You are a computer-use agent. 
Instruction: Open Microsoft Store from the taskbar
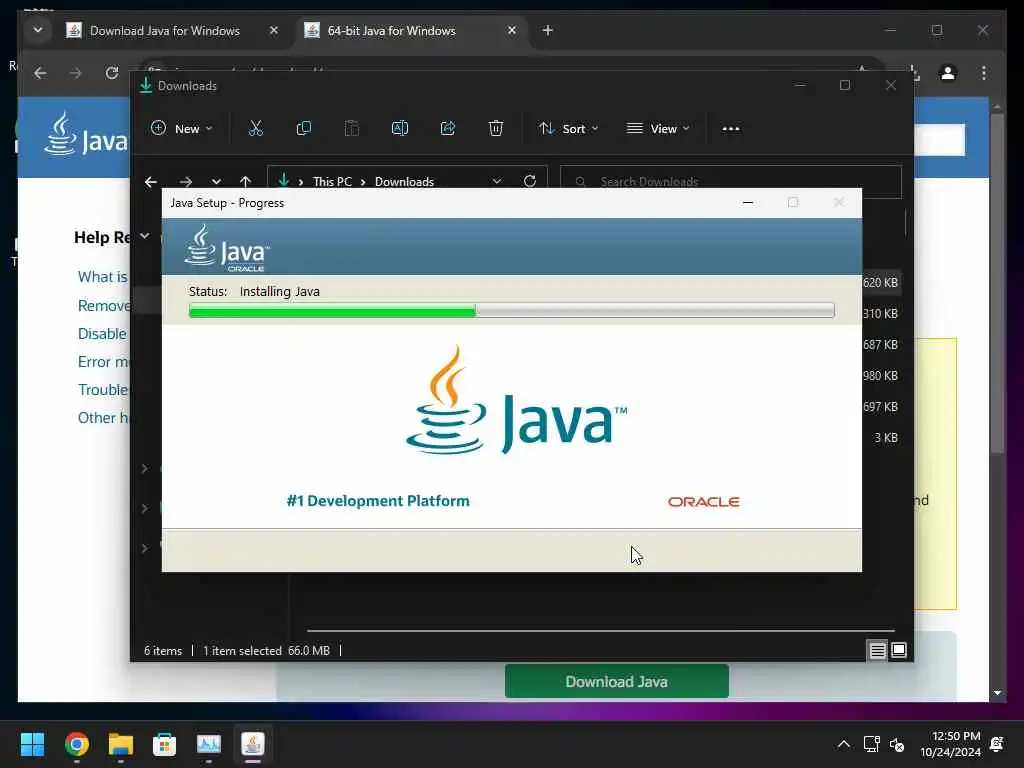pyautogui.click(x=165, y=744)
